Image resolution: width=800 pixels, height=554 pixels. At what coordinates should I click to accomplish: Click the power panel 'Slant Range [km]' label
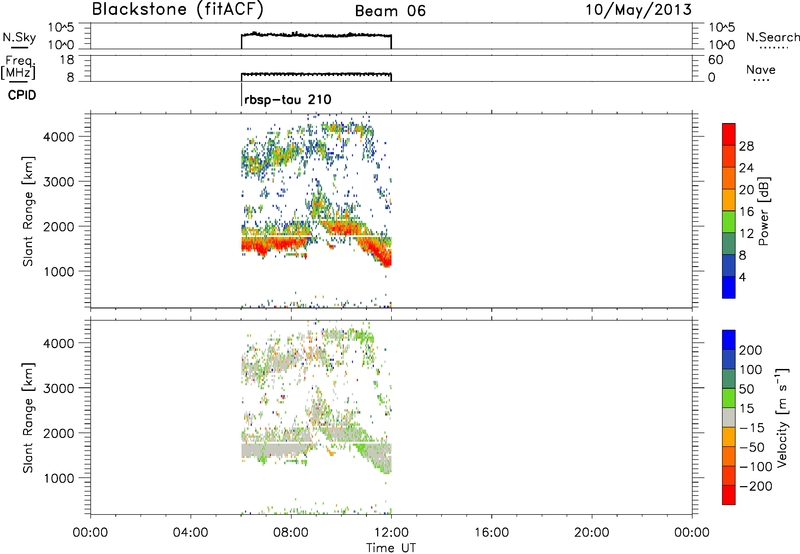pos(28,211)
